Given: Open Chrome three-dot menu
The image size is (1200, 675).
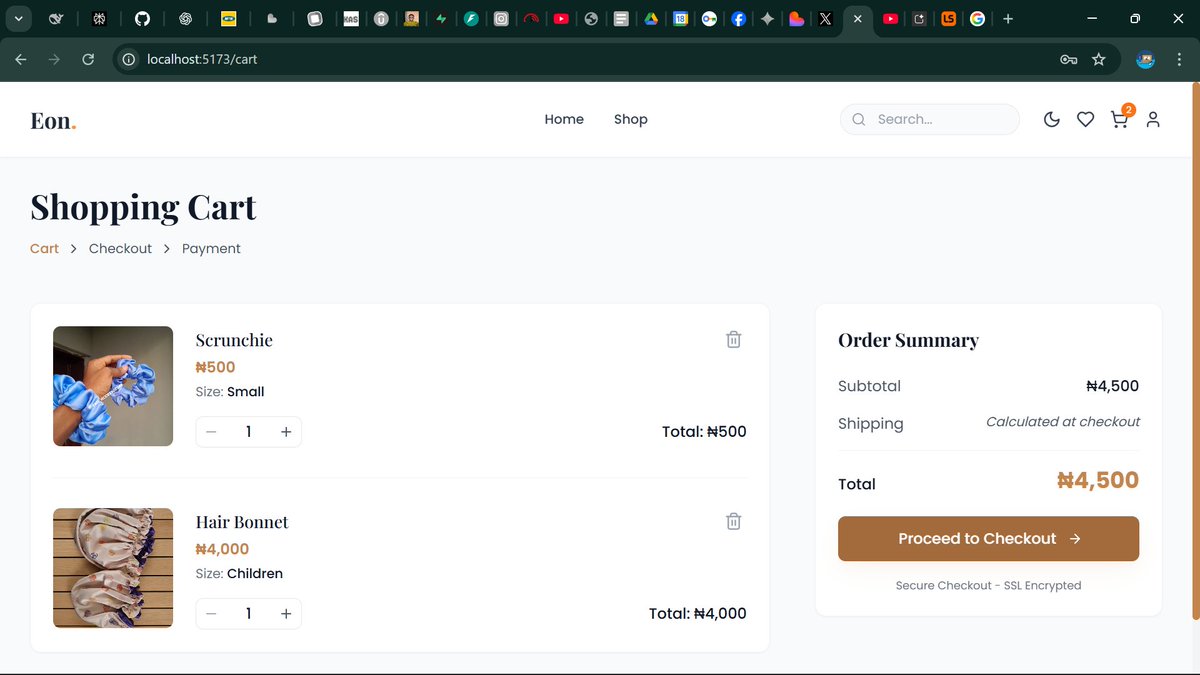Looking at the screenshot, I should (x=1179, y=59).
